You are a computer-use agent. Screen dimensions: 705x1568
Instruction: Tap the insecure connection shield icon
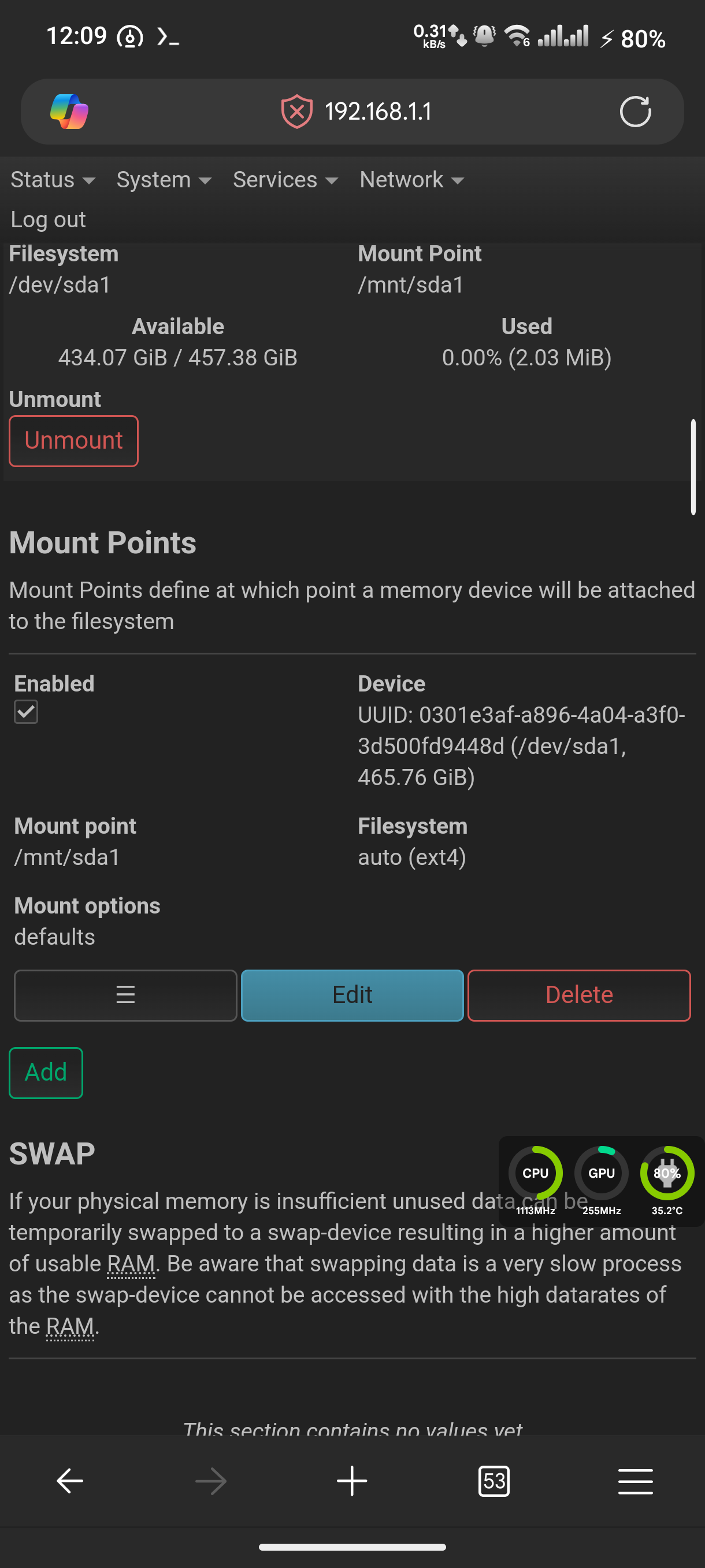point(297,112)
